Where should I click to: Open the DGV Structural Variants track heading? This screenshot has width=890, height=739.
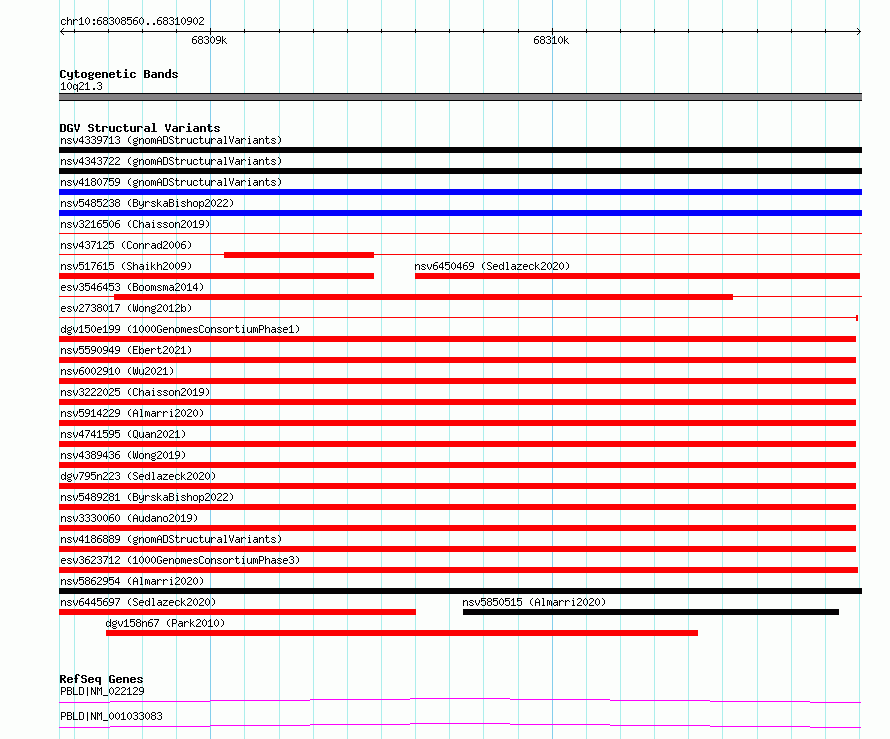(140, 128)
